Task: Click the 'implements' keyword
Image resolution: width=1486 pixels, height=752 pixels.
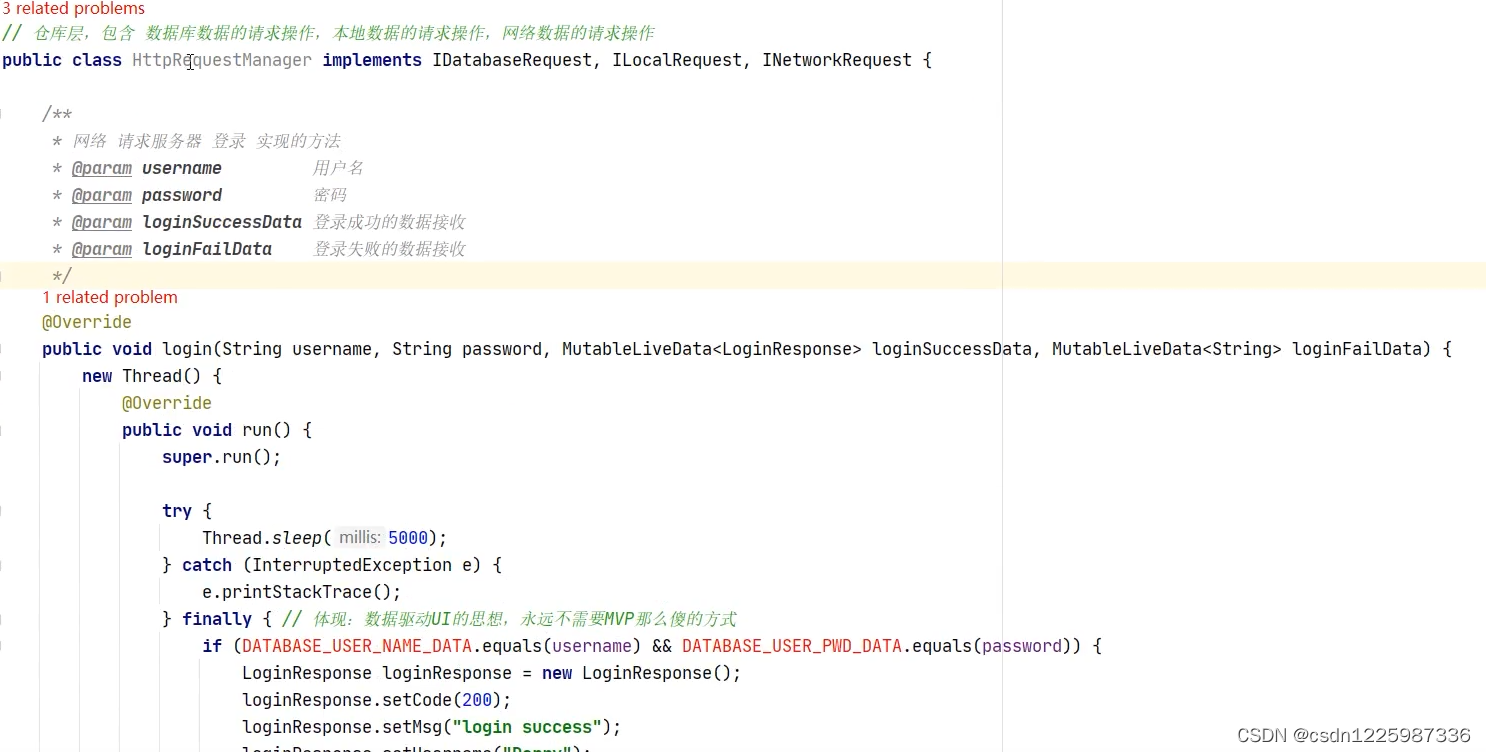Action: click(372, 60)
